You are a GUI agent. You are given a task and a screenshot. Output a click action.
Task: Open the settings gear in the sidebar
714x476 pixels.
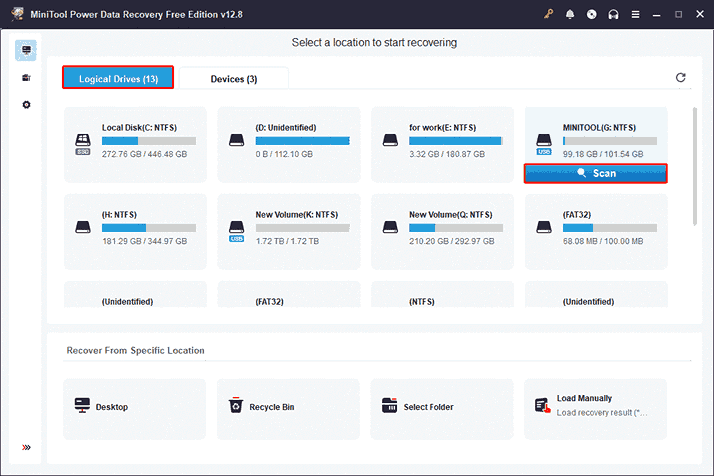26,105
